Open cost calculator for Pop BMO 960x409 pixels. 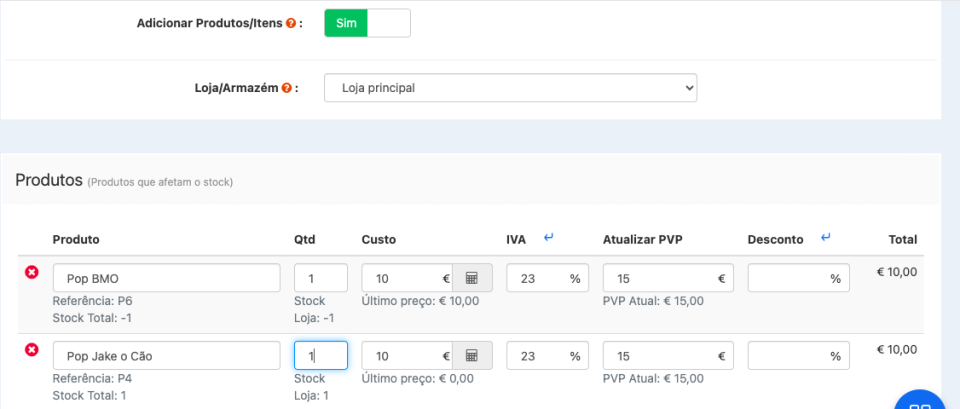(x=472, y=278)
